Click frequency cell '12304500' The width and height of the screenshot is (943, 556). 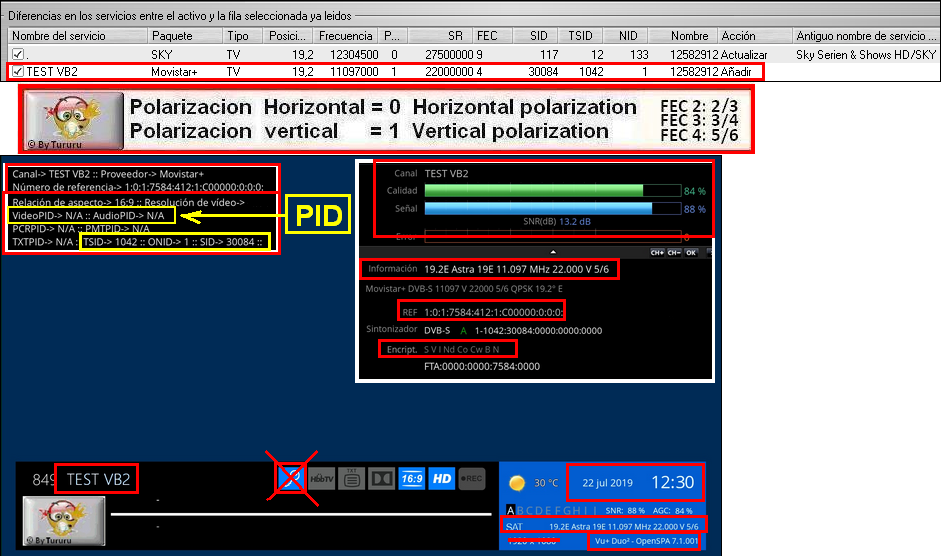354,55
